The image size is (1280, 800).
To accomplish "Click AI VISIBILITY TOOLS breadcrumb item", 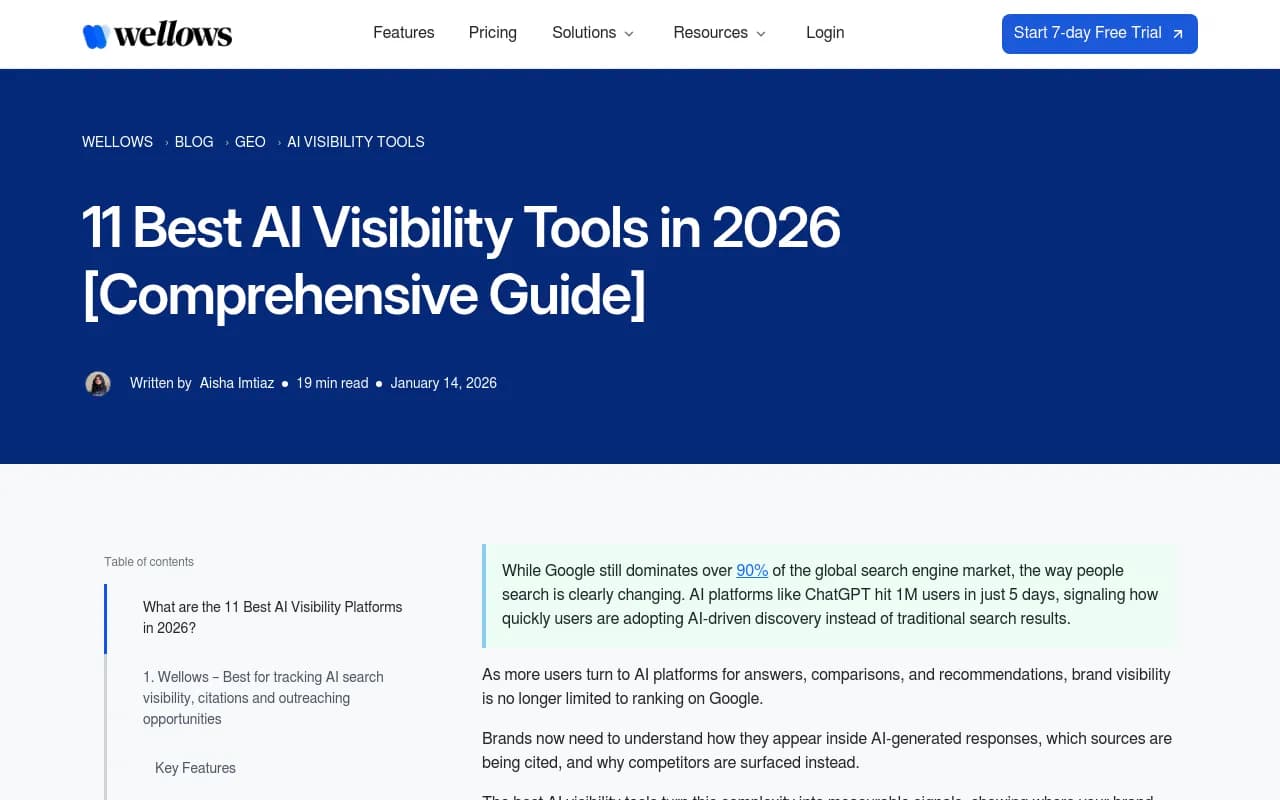I will (355, 142).
